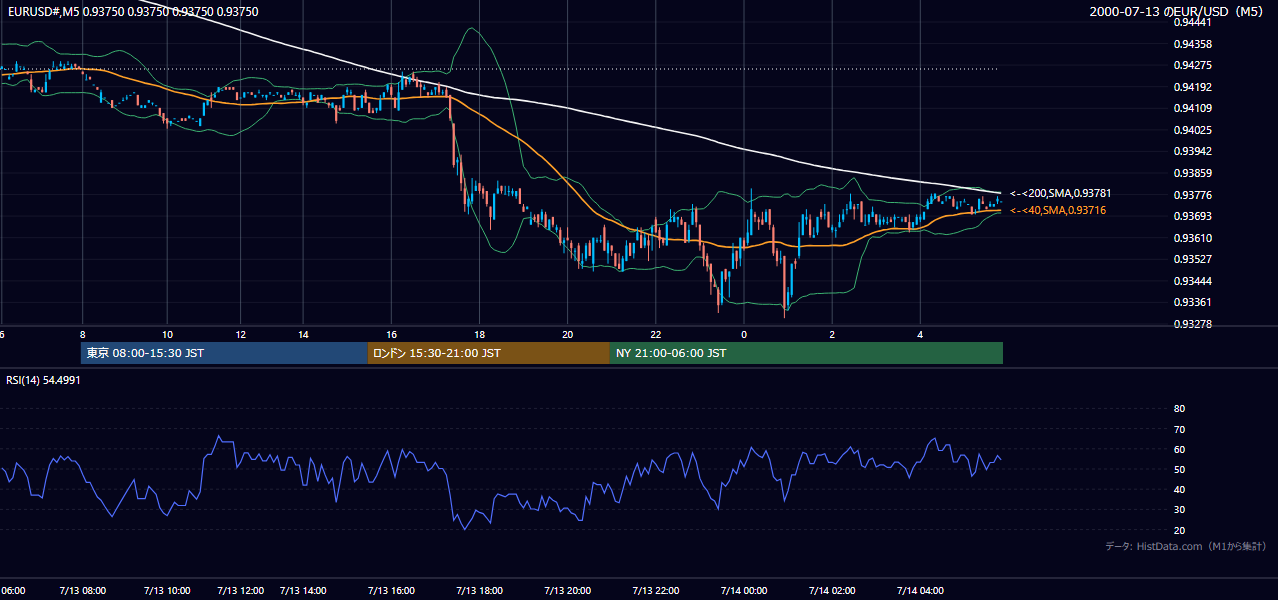Select the 東京 08:00-15:30 JST session bar
The image size is (1278, 600).
(225, 353)
